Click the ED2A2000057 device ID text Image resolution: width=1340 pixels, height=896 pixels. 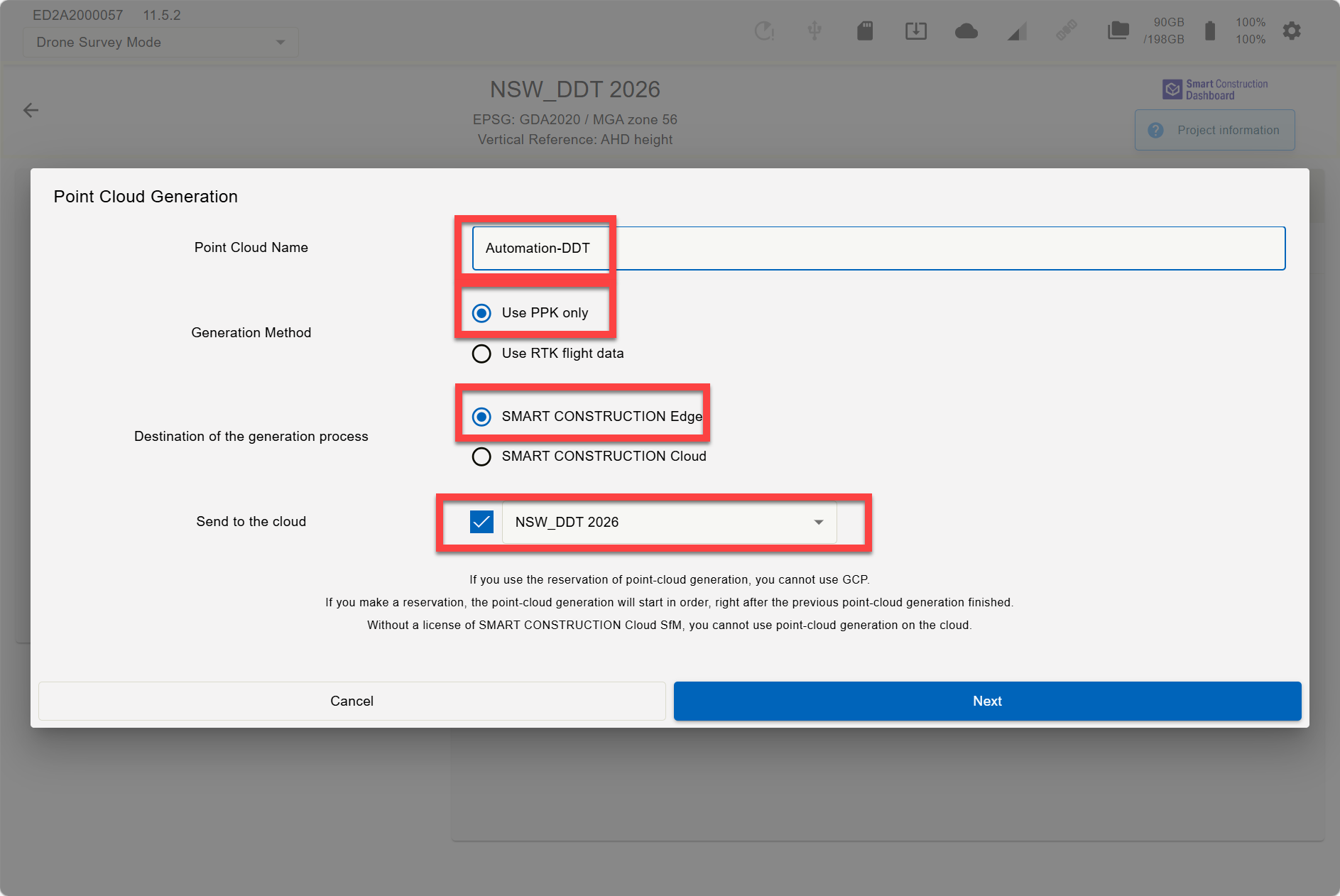pos(78,15)
